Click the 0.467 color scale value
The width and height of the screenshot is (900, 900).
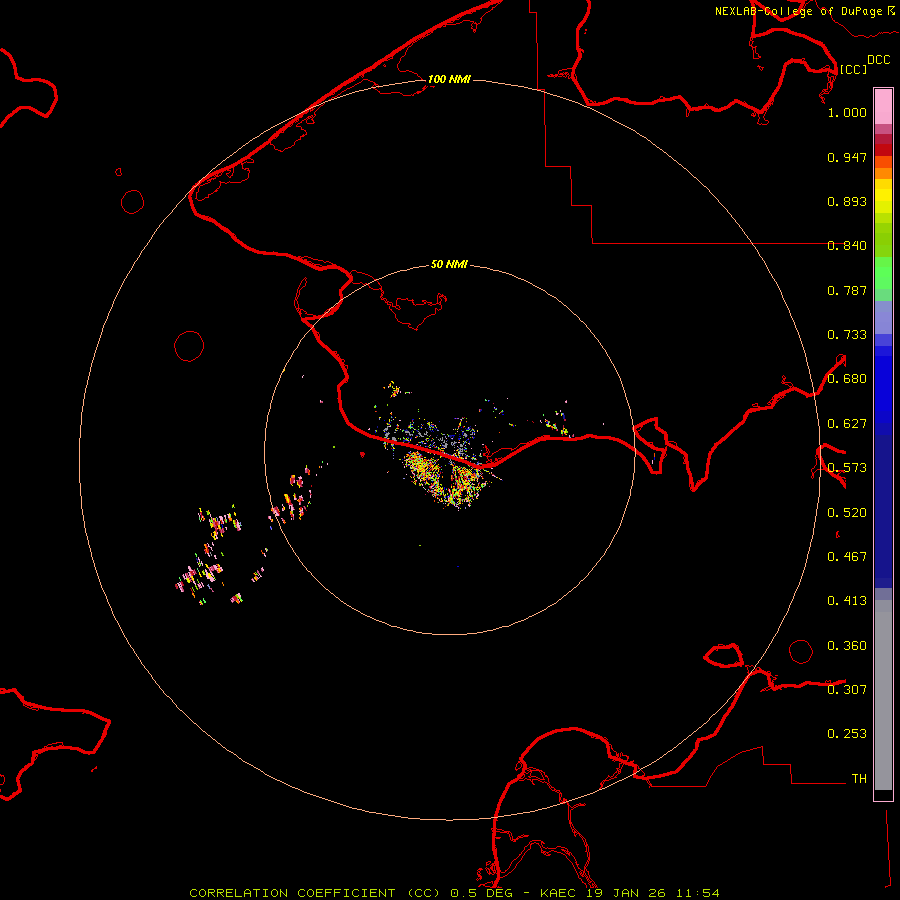847,557
